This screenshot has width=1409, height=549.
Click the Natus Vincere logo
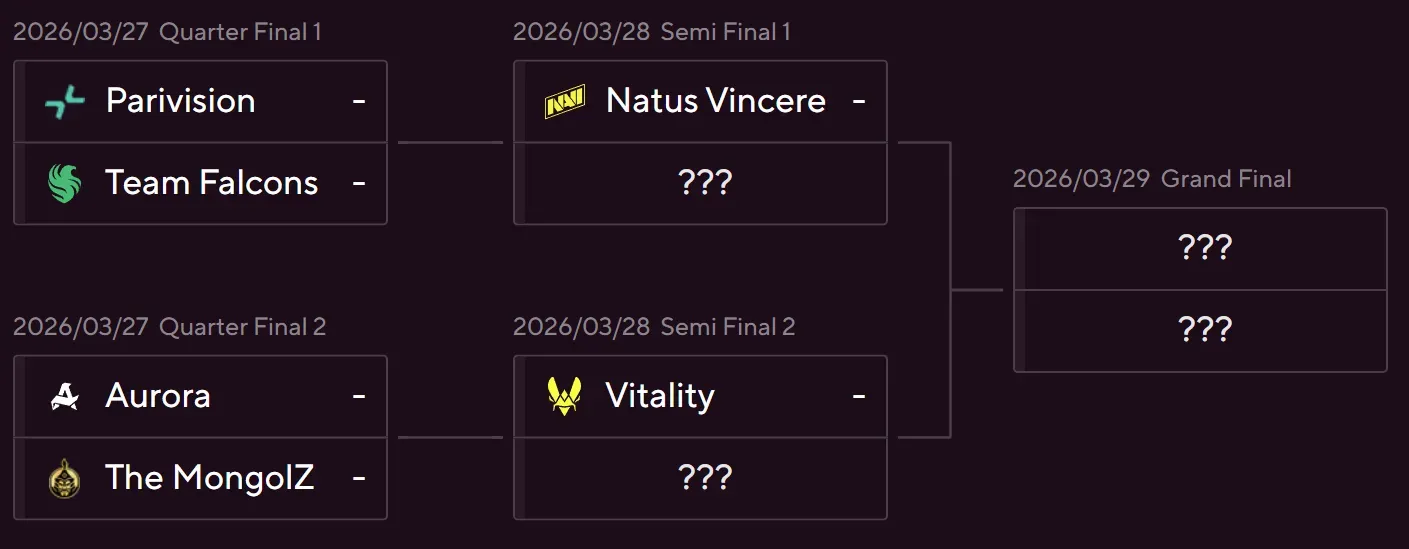pyautogui.click(x=565, y=102)
